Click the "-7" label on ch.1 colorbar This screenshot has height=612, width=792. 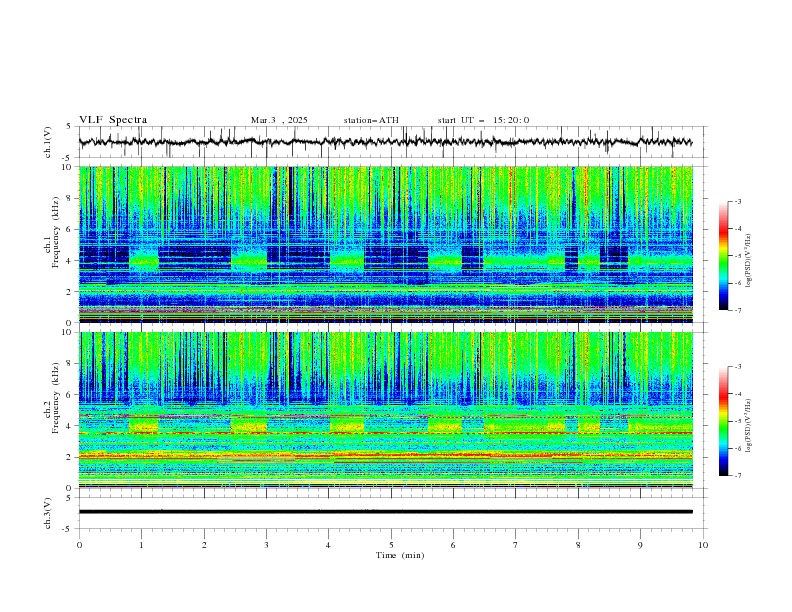(738, 310)
